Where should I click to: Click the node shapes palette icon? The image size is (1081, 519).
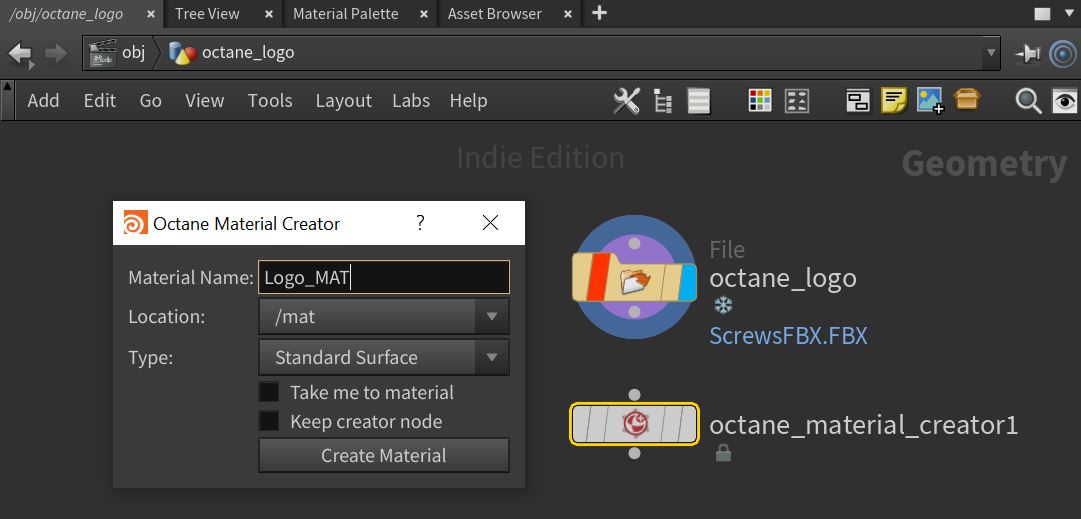pyautogui.click(x=797, y=101)
